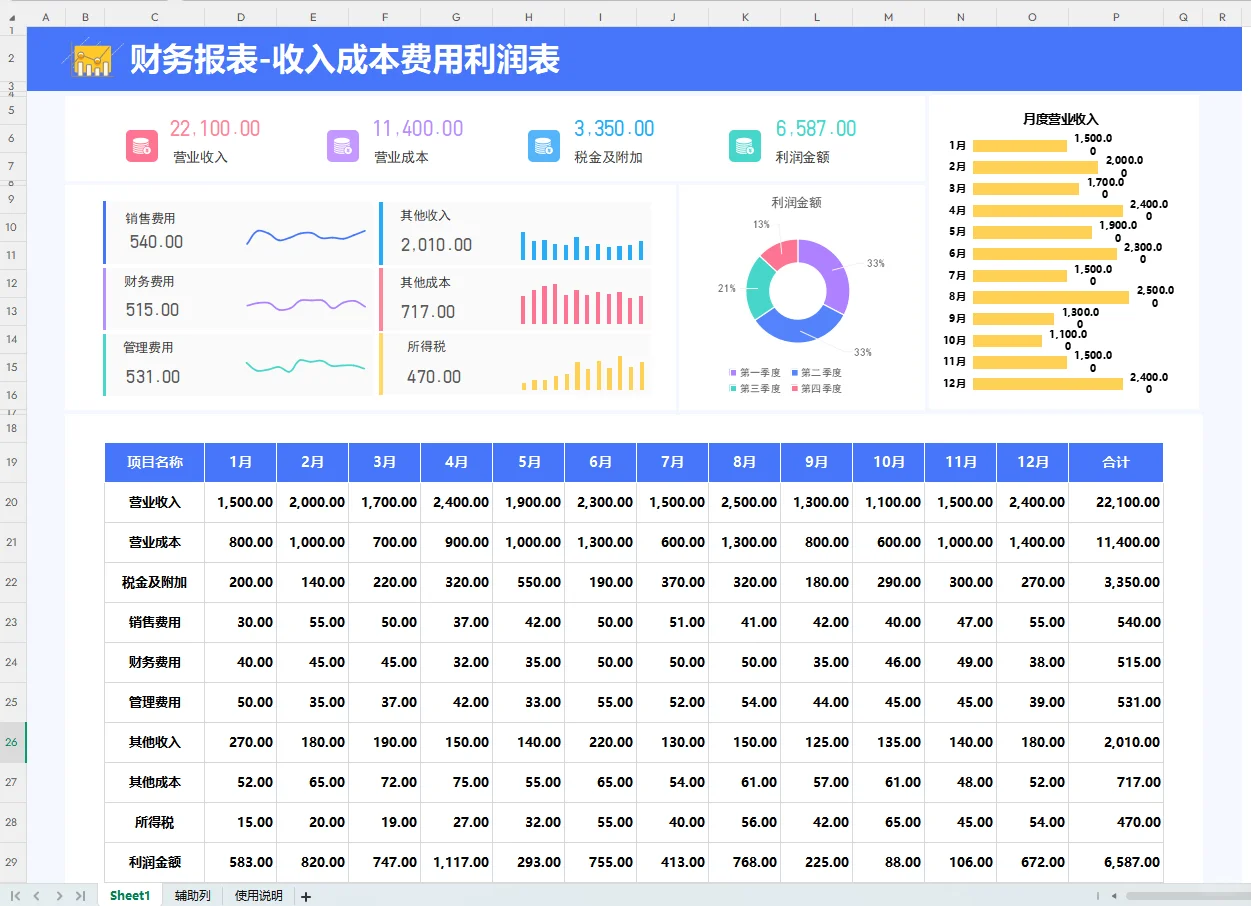Open the 使用说明 sheet tab

pos(258,896)
